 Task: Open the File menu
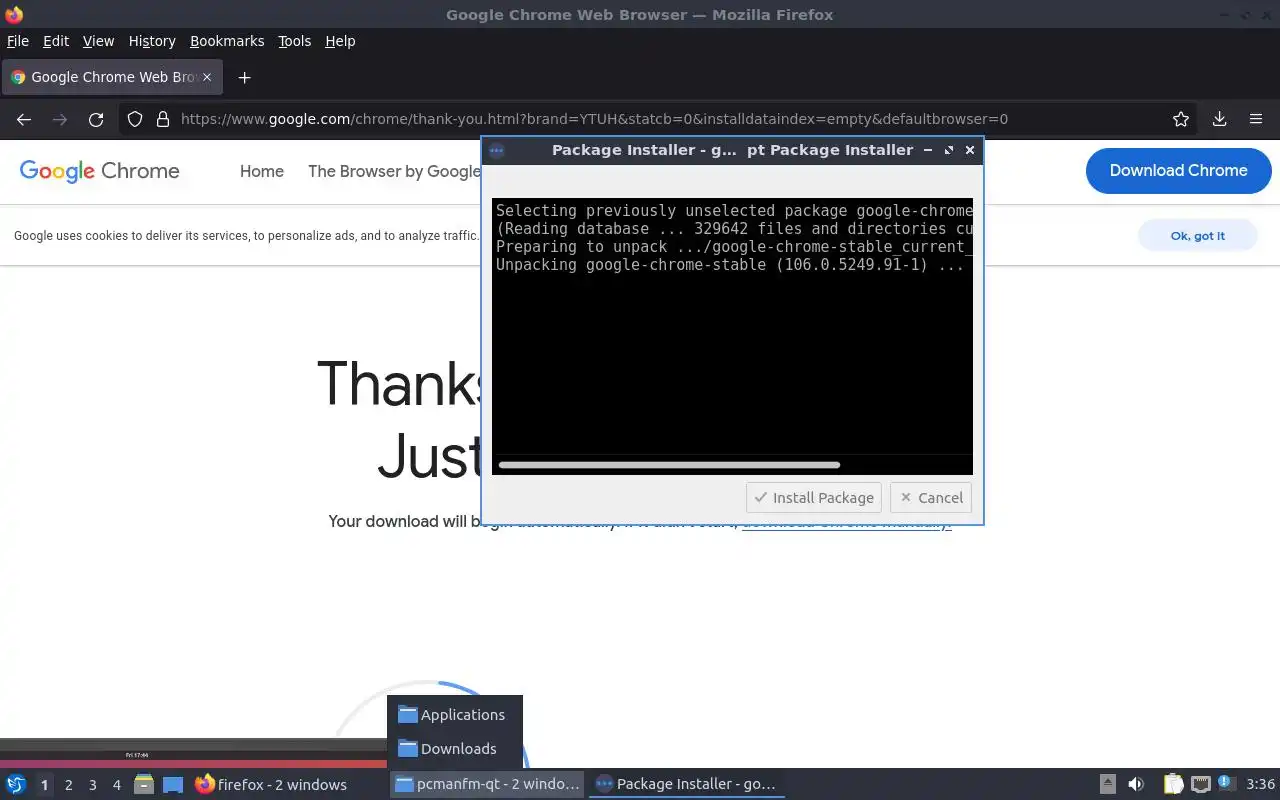pos(18,41)
